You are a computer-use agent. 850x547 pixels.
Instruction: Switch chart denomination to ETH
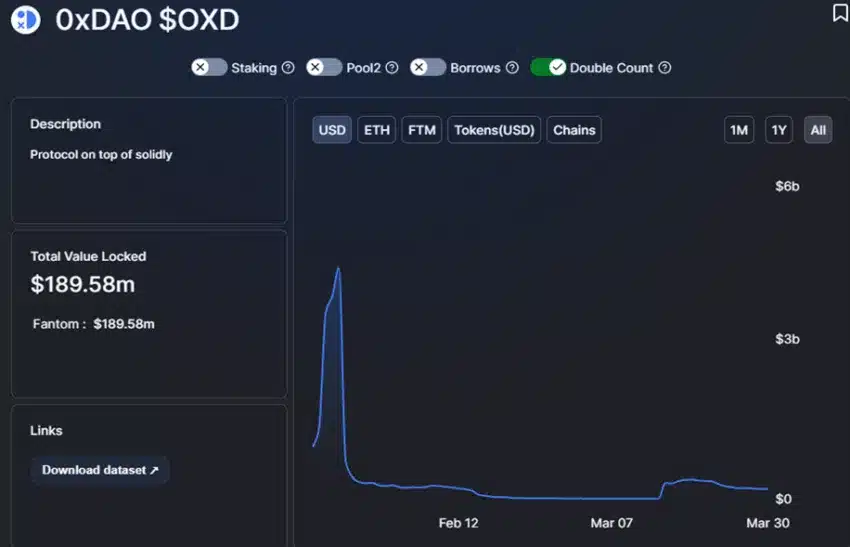tap(377, 130)
